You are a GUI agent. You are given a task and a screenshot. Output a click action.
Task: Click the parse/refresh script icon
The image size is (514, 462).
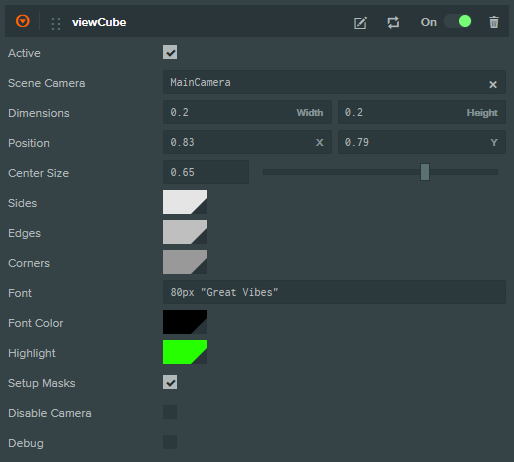(x=393, y=23)
